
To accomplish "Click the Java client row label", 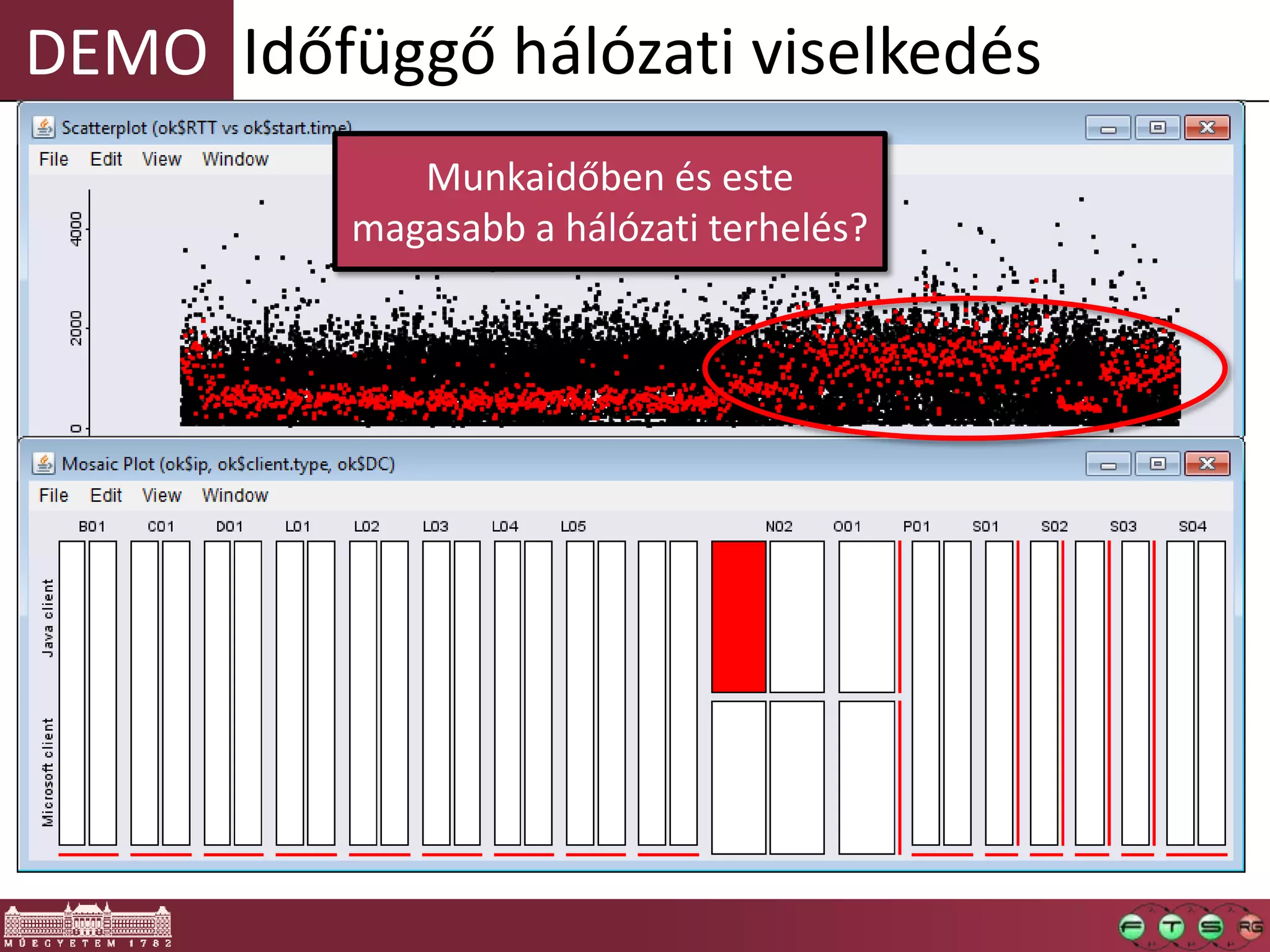I will [x=48, y=618].
